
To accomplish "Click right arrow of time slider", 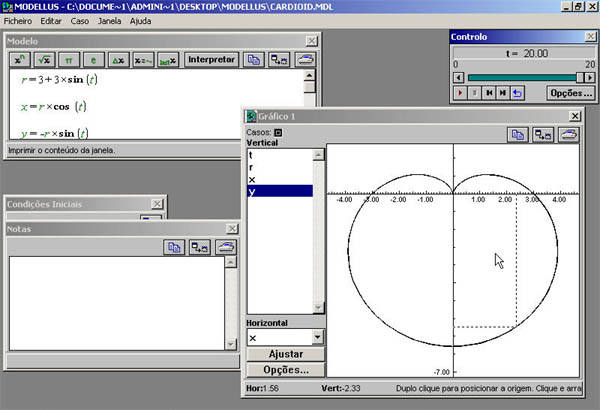I will (x=590, y=78).
